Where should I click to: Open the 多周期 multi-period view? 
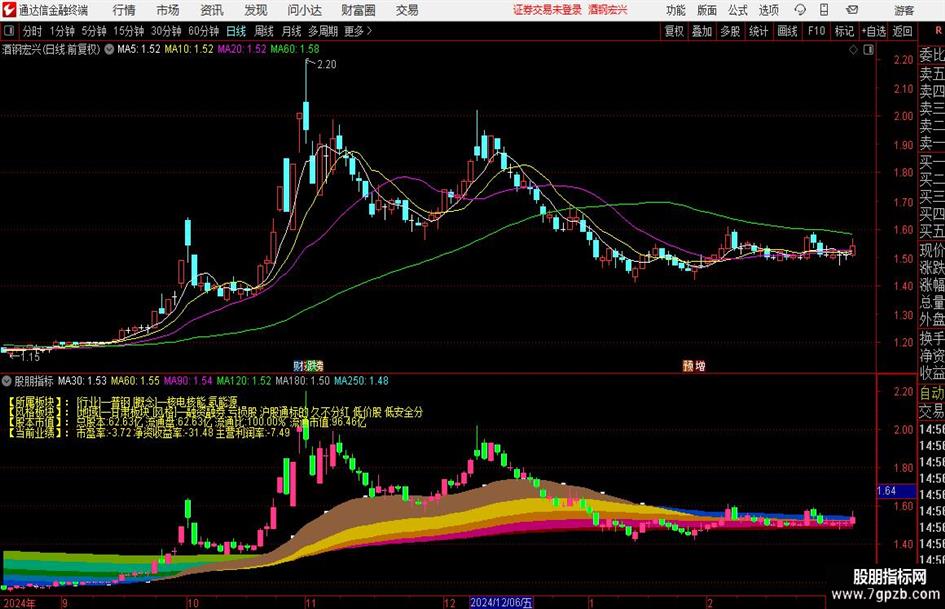[323, 31]
